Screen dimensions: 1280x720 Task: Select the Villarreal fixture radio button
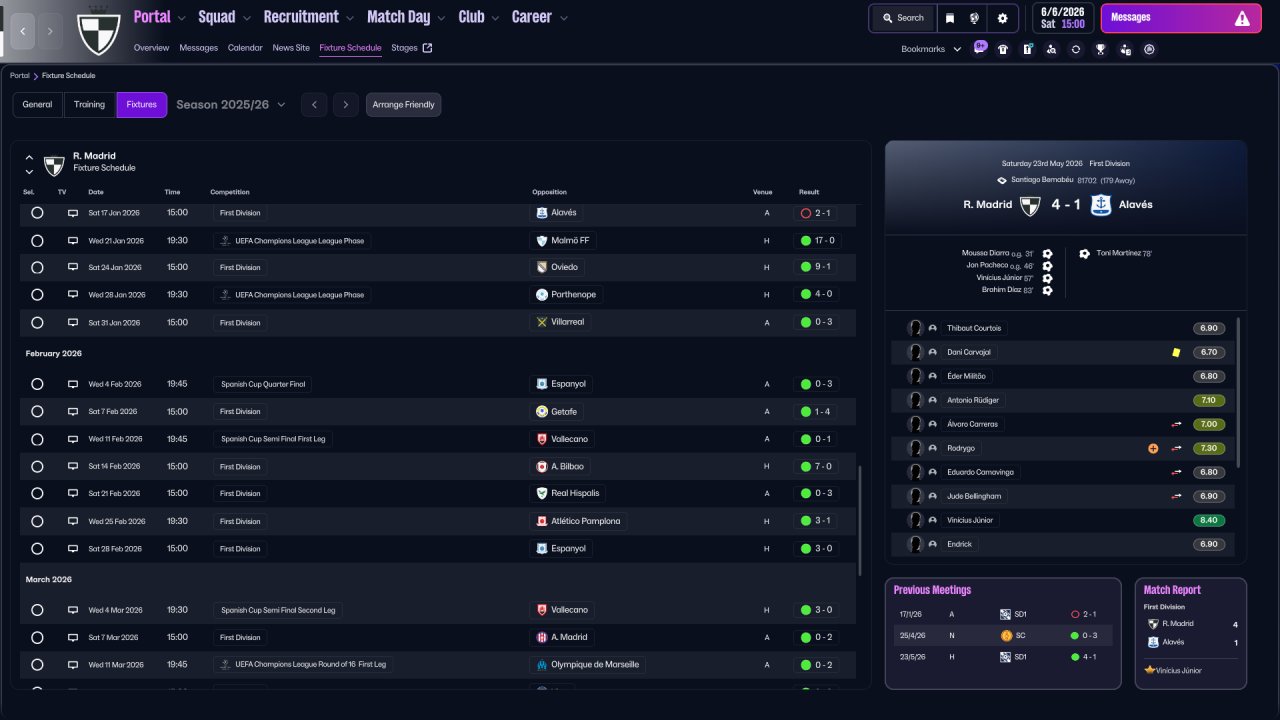(37, 323)
